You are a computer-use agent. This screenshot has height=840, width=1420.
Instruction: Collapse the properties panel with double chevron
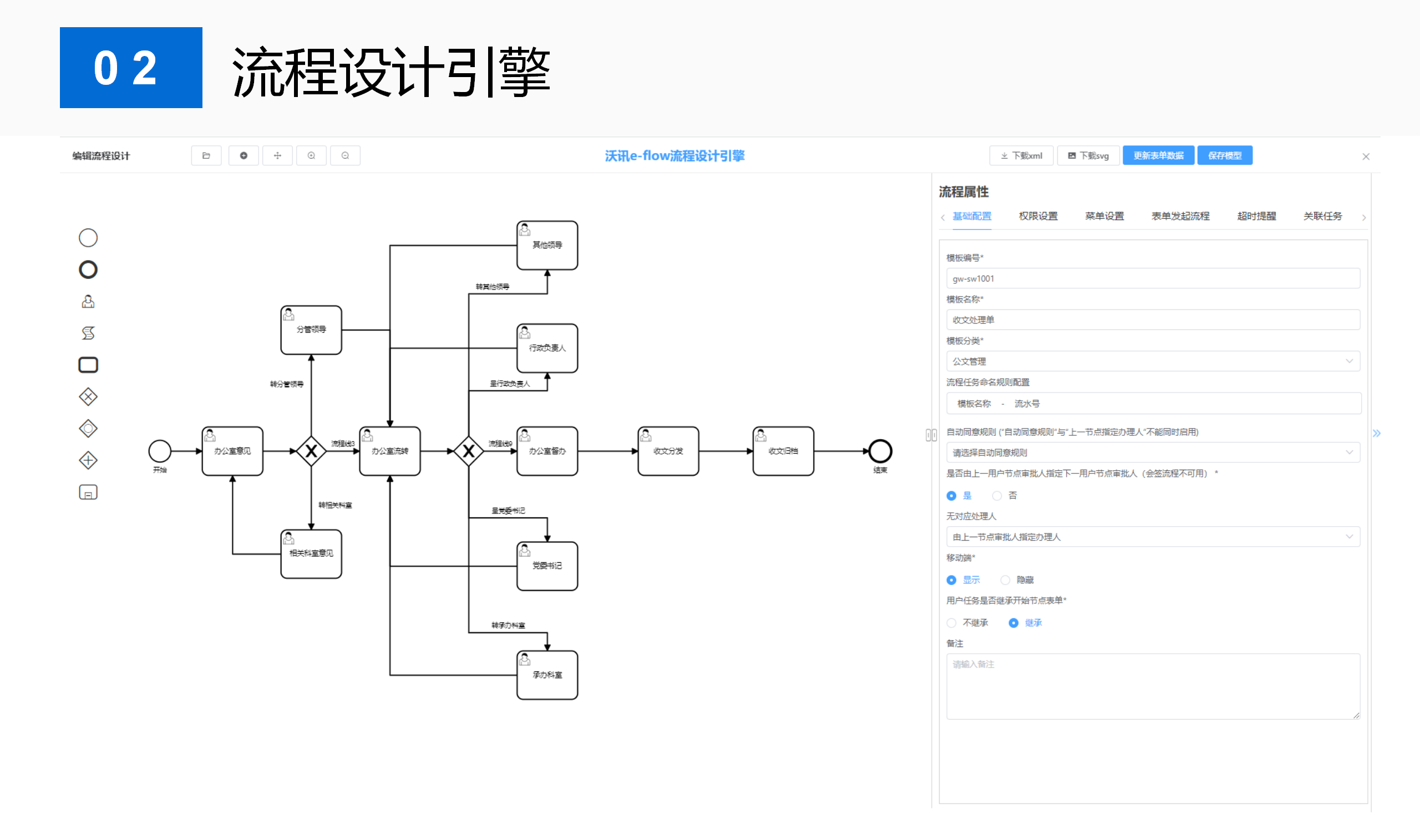1376,434
